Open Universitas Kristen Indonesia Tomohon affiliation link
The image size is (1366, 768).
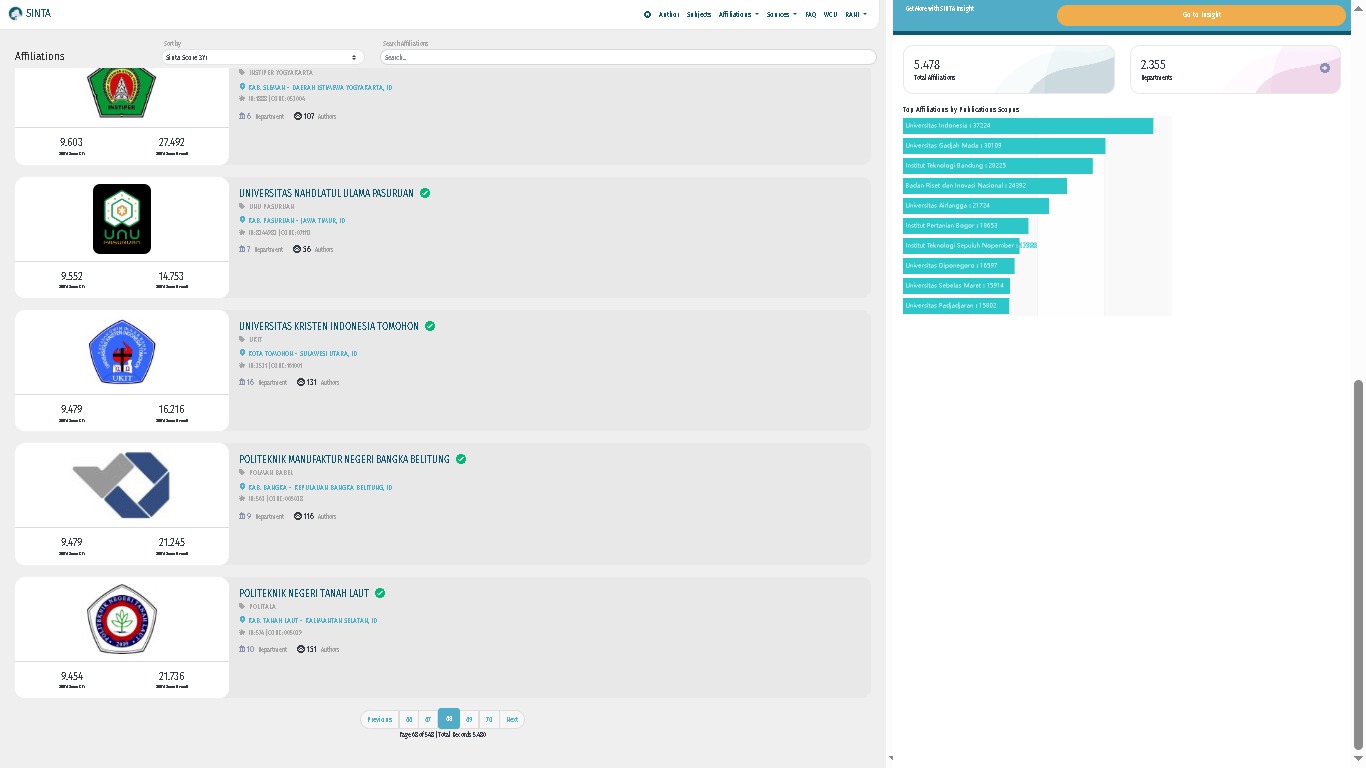pyautogui.click(x=329, y=326)
